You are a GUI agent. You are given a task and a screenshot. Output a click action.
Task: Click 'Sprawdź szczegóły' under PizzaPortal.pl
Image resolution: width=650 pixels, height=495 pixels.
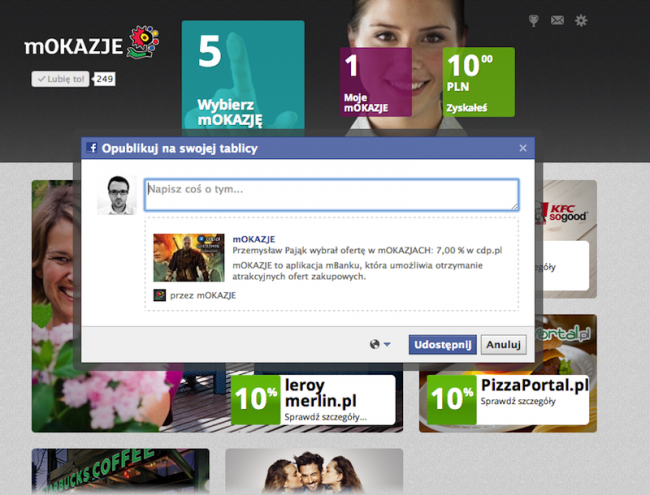point(518,401)
